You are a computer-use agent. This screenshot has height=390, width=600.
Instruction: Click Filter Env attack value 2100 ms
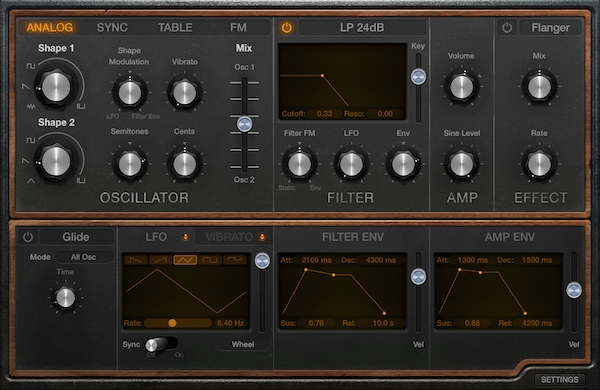pos(316,260)
